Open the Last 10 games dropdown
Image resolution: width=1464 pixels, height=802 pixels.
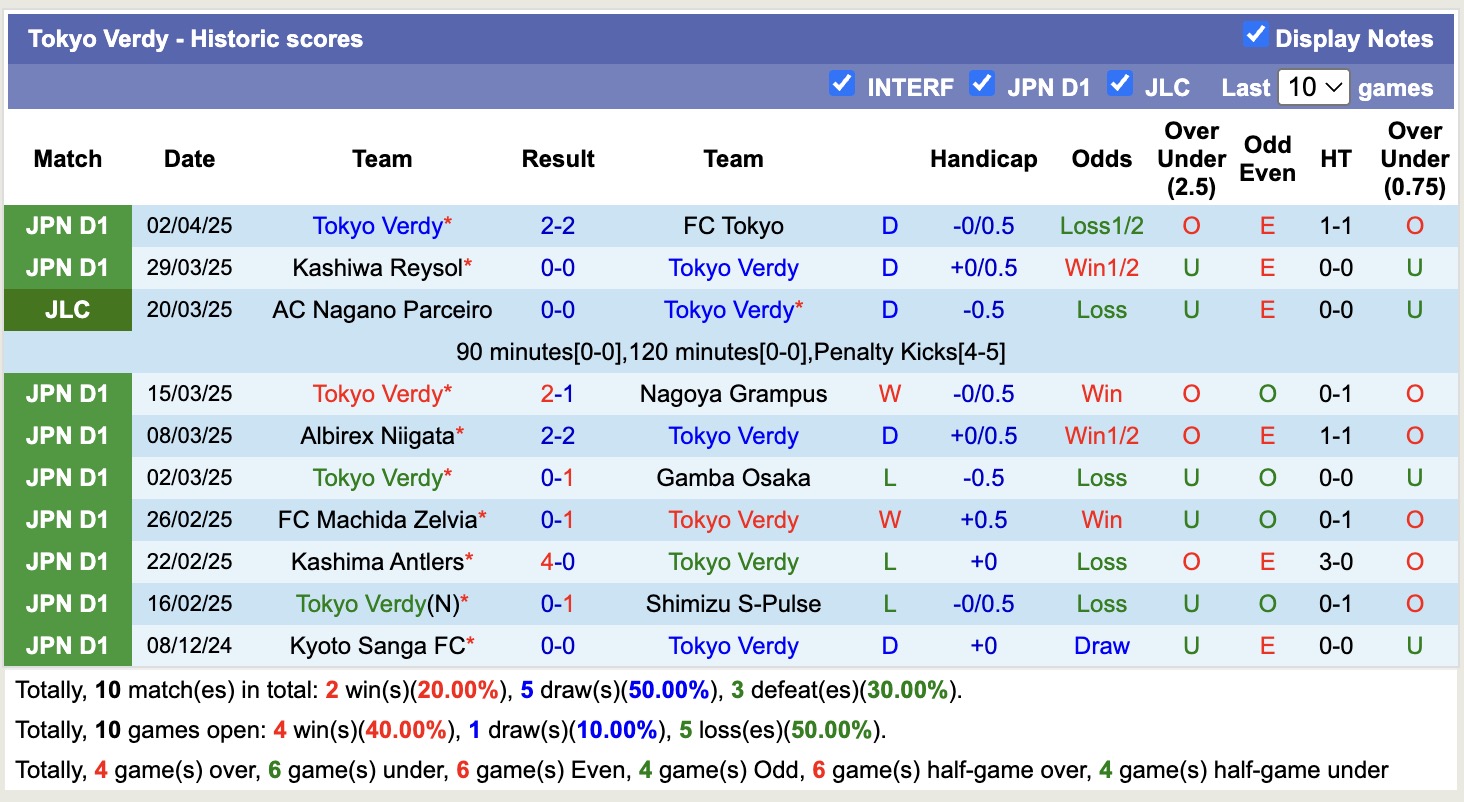pos(1313,87)
